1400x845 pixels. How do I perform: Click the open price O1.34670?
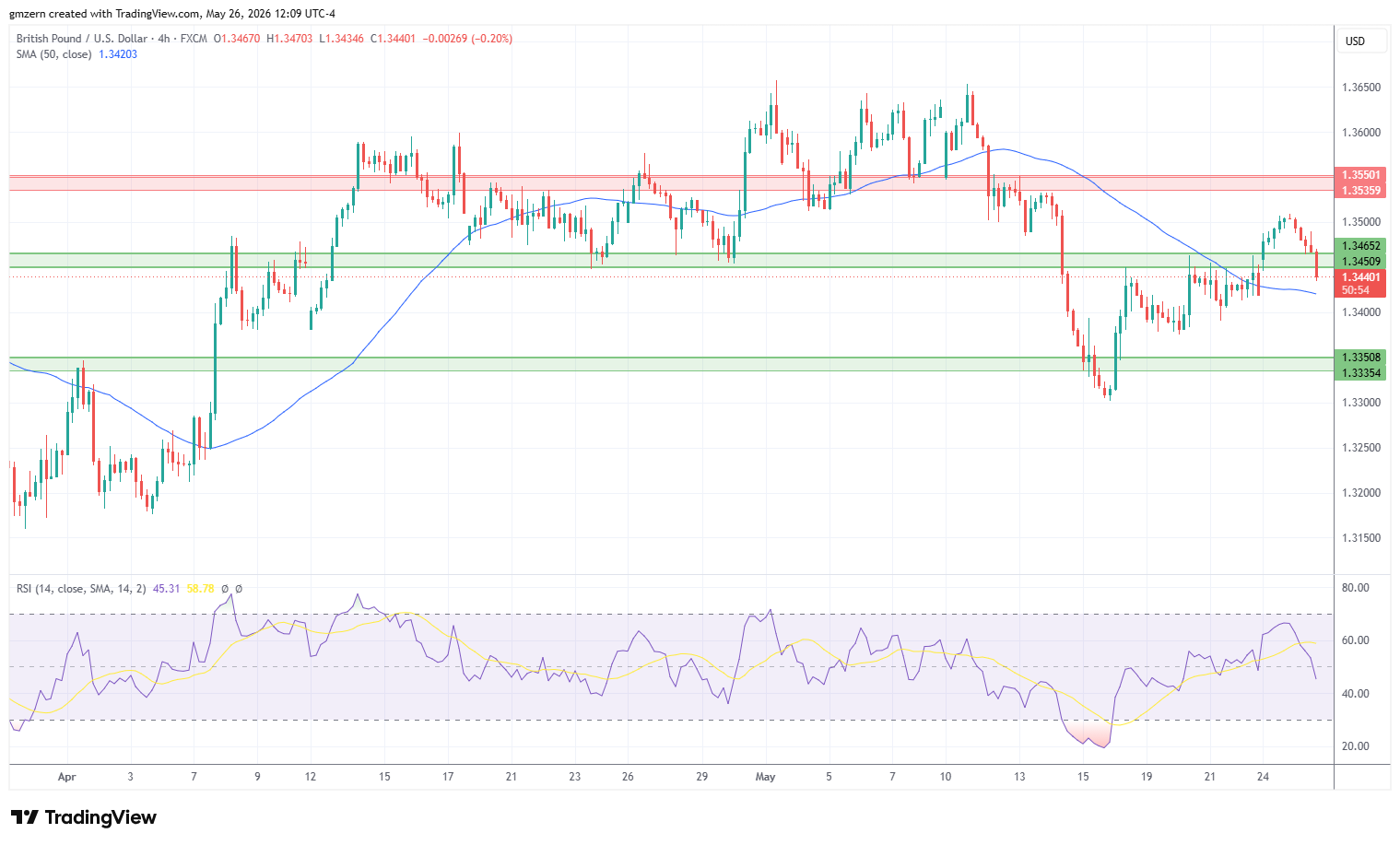237,39
